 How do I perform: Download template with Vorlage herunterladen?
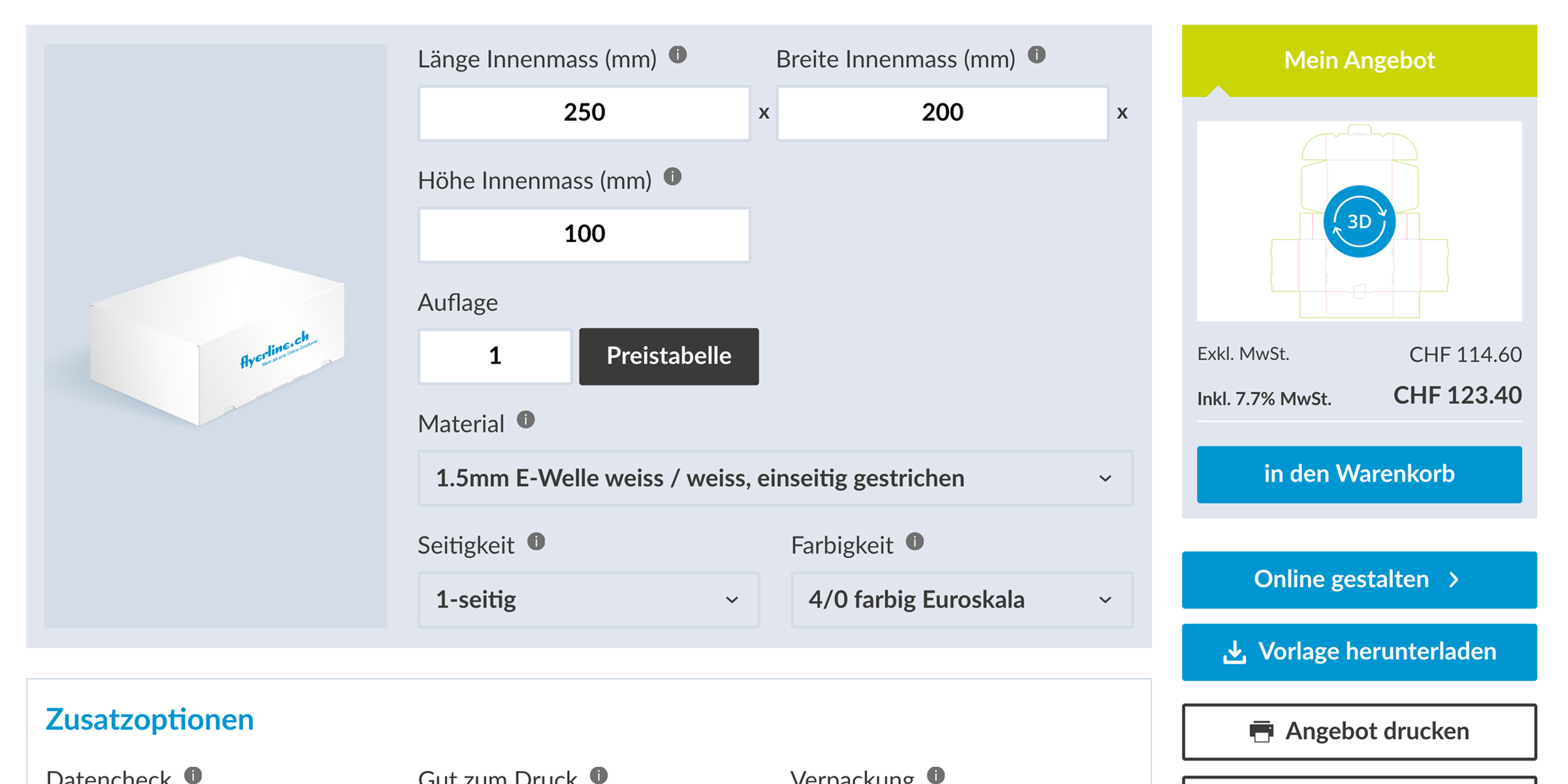[x=1360, y=652]
